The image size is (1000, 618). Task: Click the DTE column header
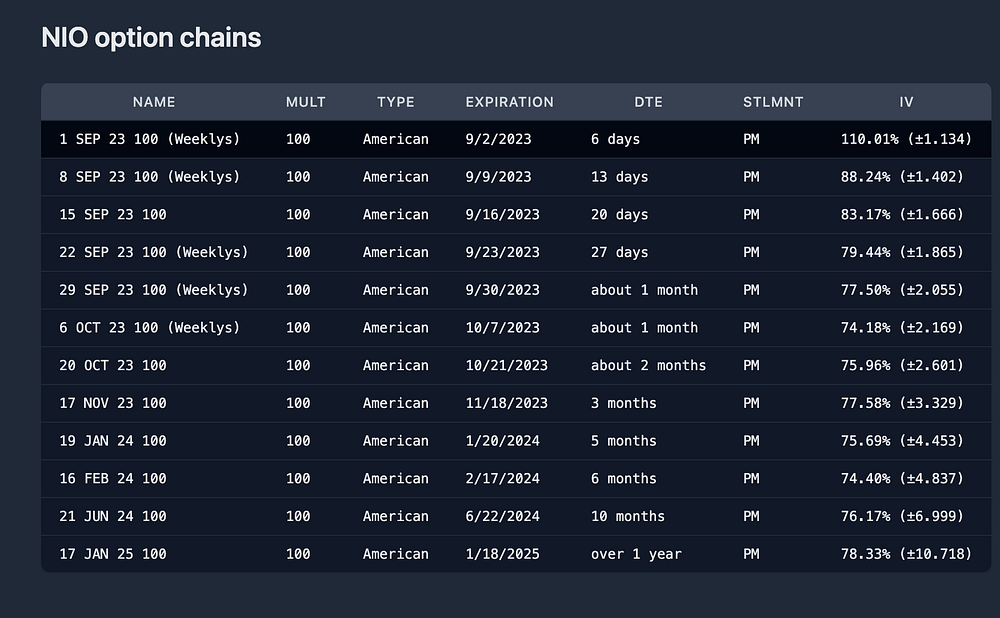[x=648, y=102]
